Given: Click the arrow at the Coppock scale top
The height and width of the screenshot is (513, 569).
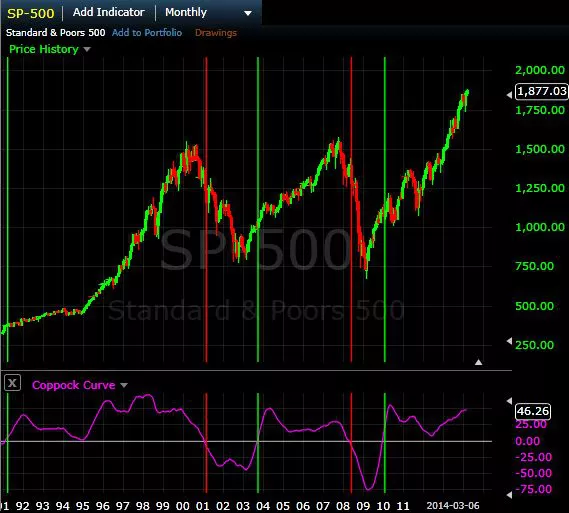Looking at the screenshot, I should 509,401.
